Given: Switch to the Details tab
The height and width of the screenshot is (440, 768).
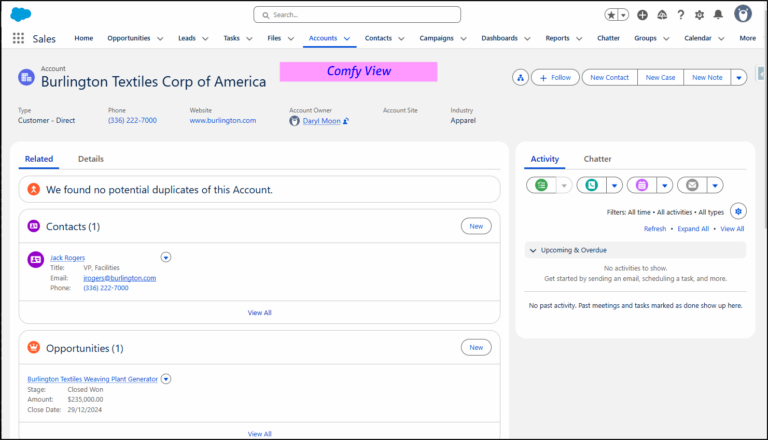Looking at the screenshot, I should click(x=91, y=159).
